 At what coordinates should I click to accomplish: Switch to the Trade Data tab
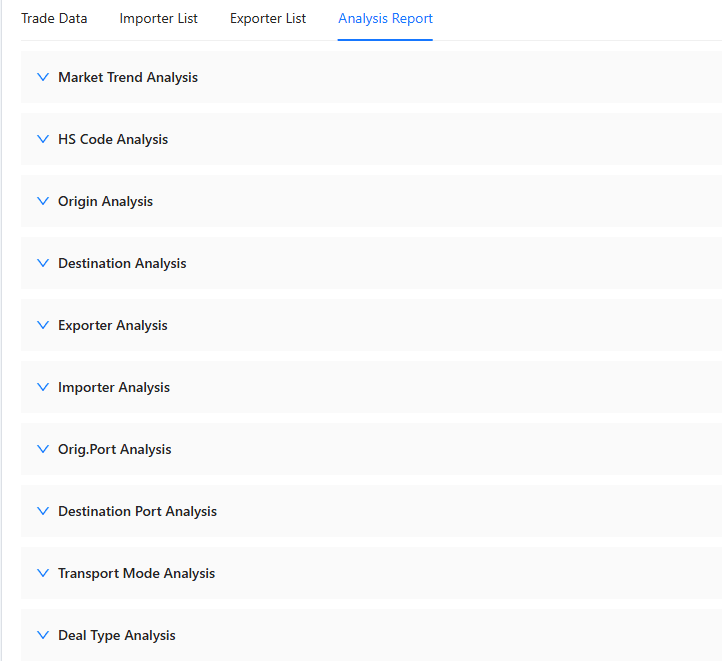54,18
